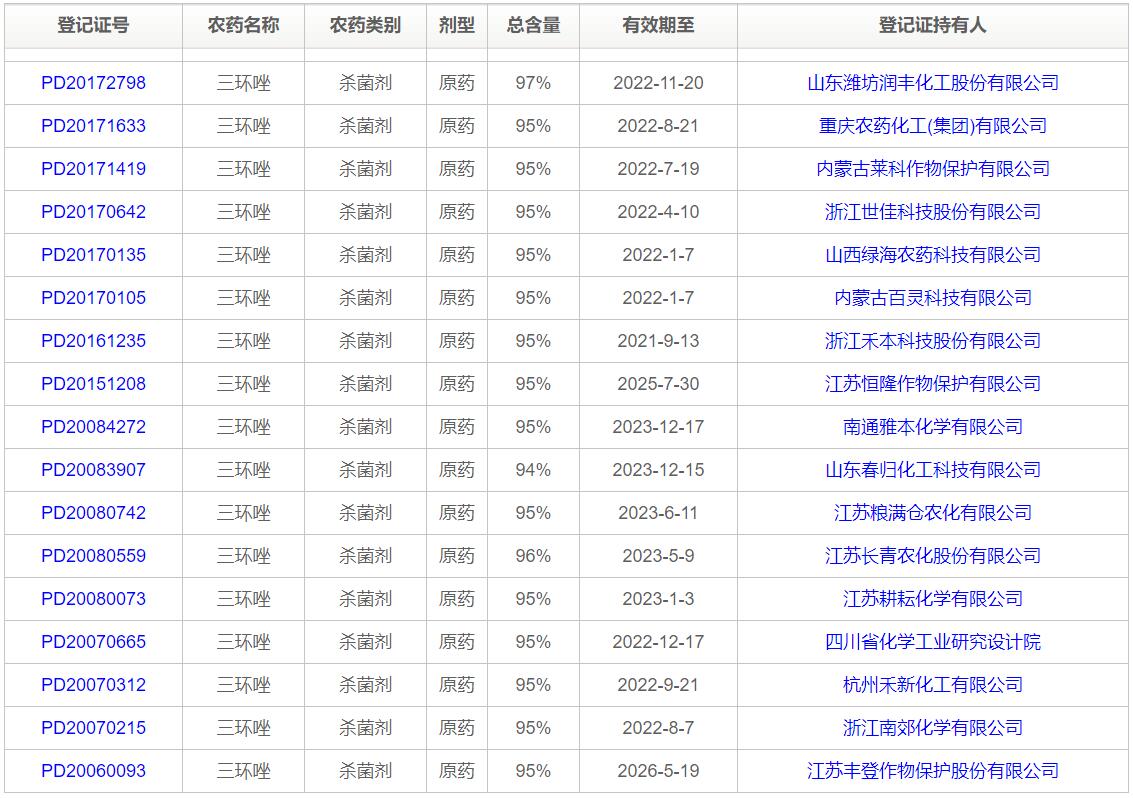
Task: Open registration PD20080559 link
Action: pos(93,556)
